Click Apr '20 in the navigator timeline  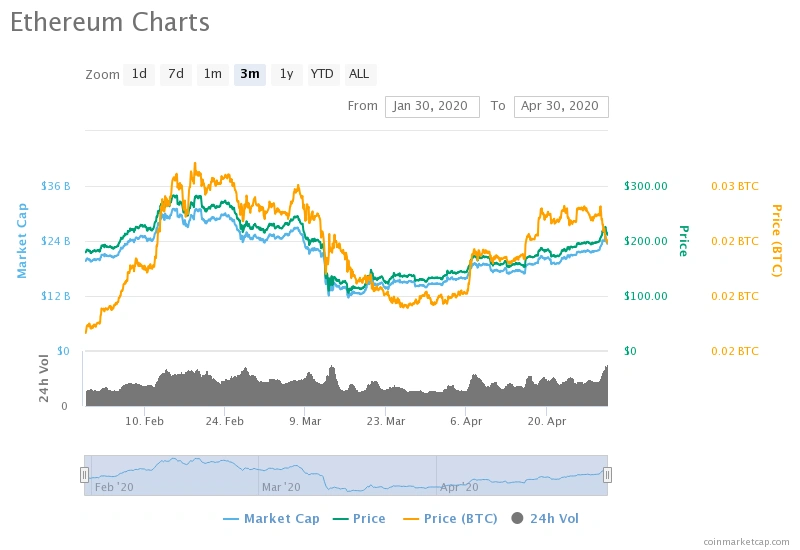[x=459, y=487]
